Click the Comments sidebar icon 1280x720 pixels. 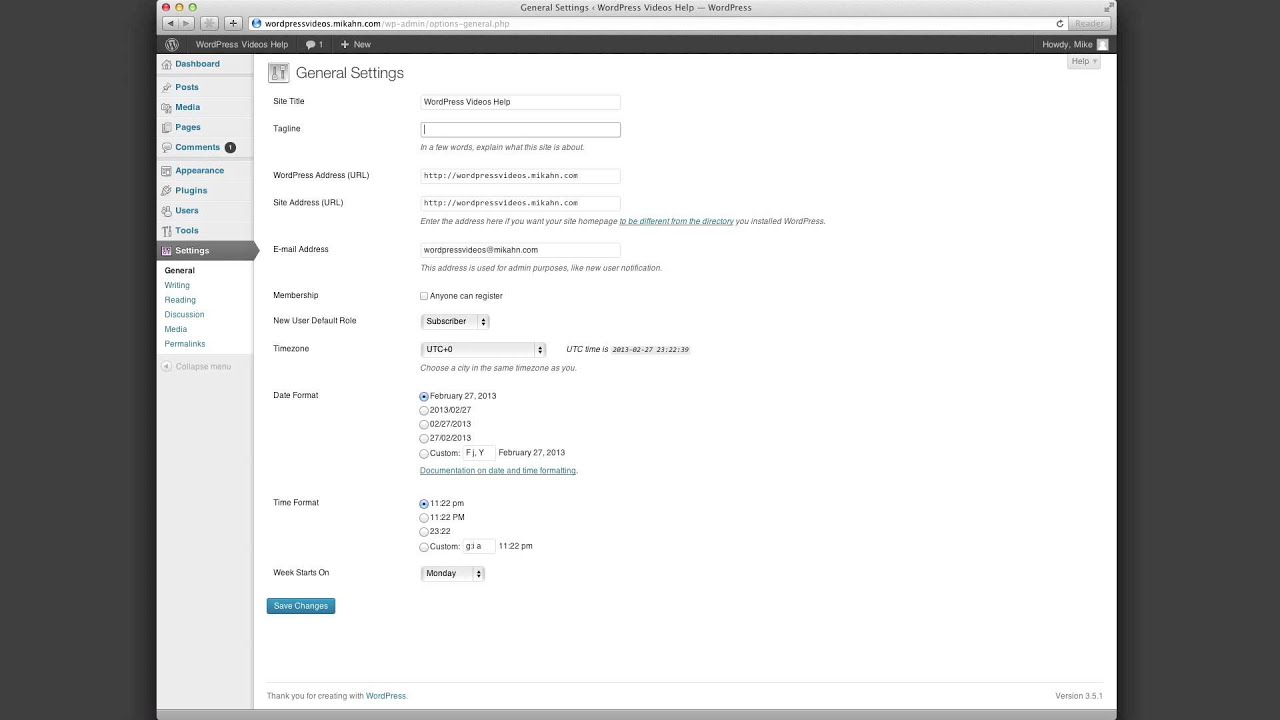tap(167, 147)
